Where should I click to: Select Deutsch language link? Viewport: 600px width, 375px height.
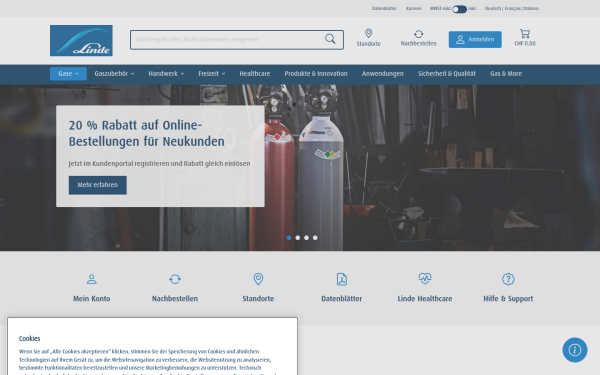(493, 8)
